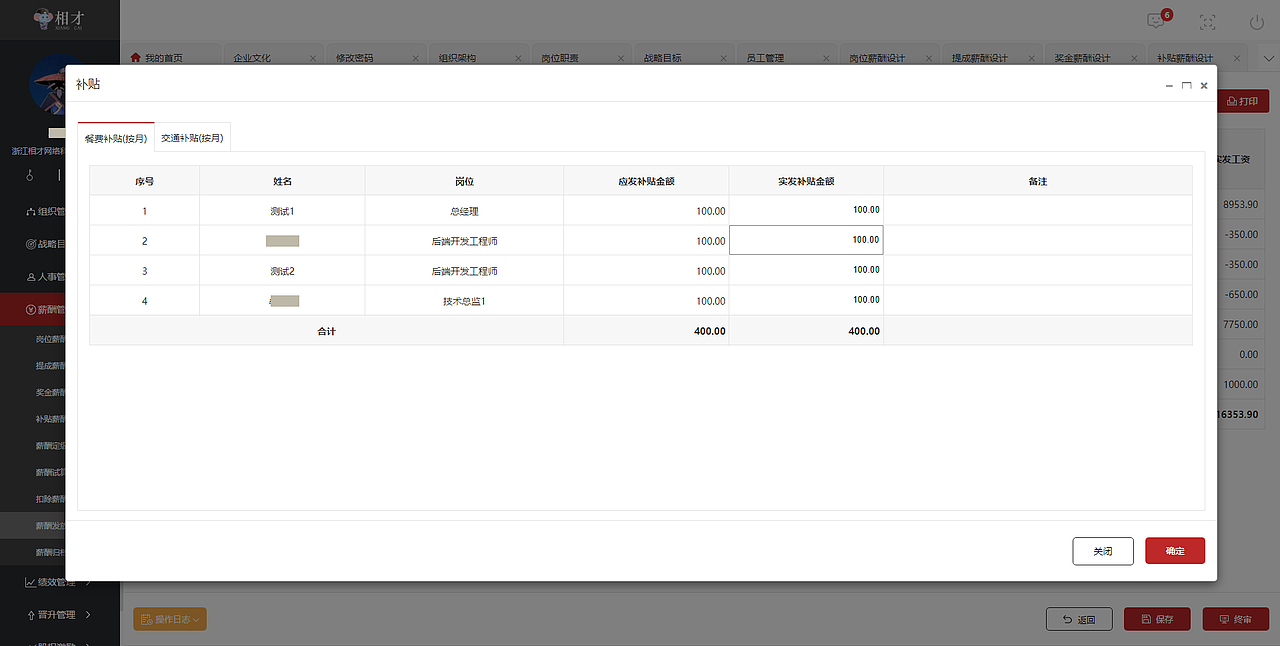
Task: Click the 序号 column header
Action: (144, 181)
